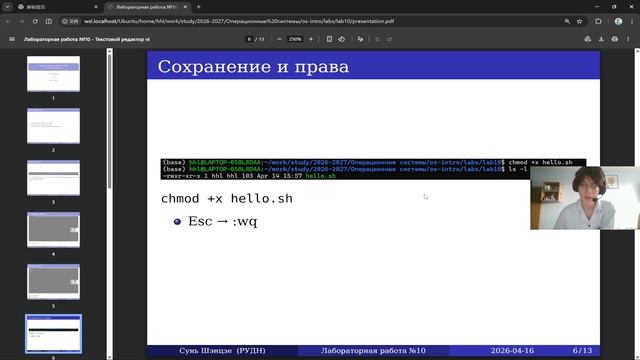Open the Chrome three-dot menu

[x=632, y=21]
